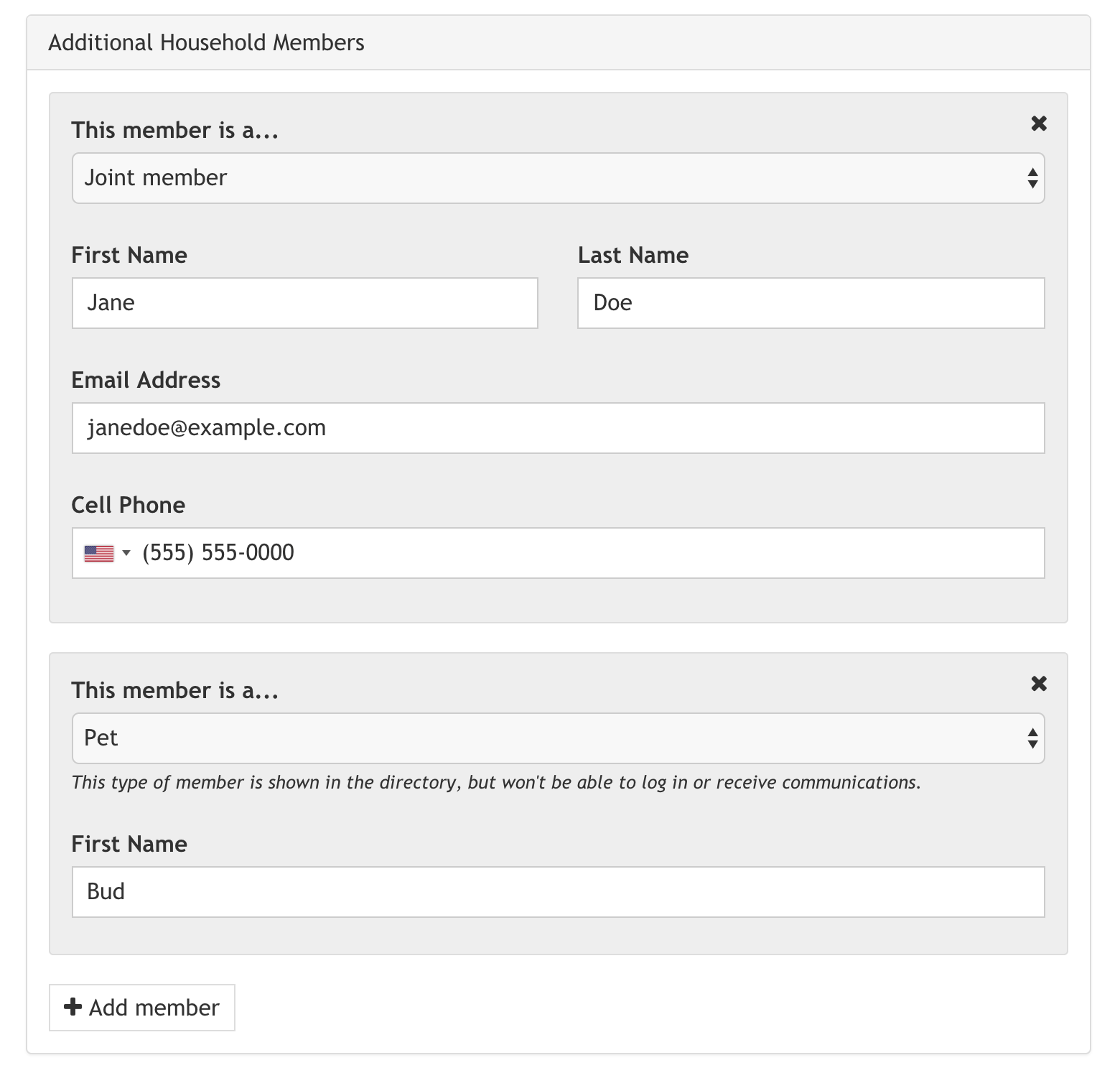This screenshot has height=1073, width=1120.
Task: Click the Email Address label
Action: [x=146, y=380]
